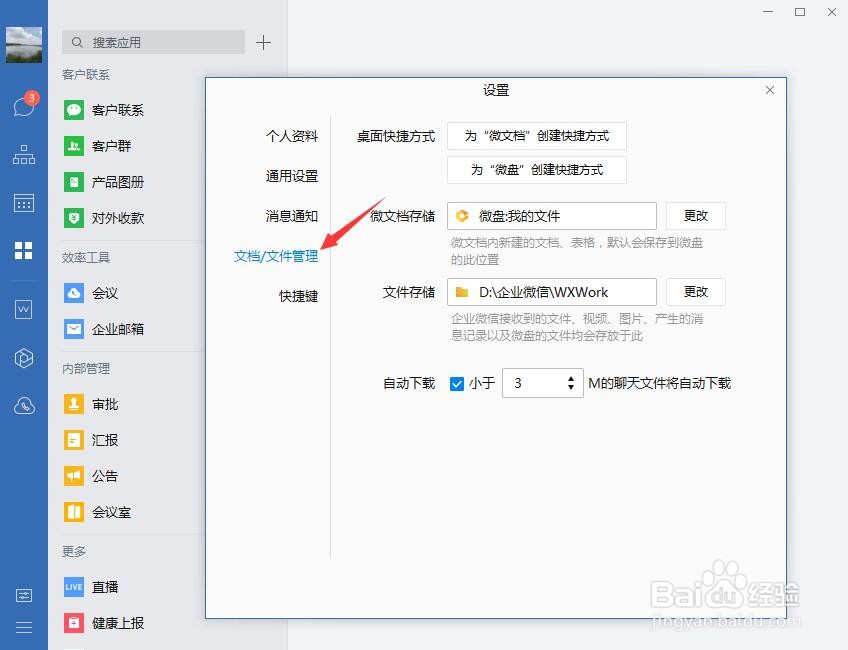Minimize the main WeCom window
Image resolution: width=848 pixels, height=650 pixels.
[768, 12]
